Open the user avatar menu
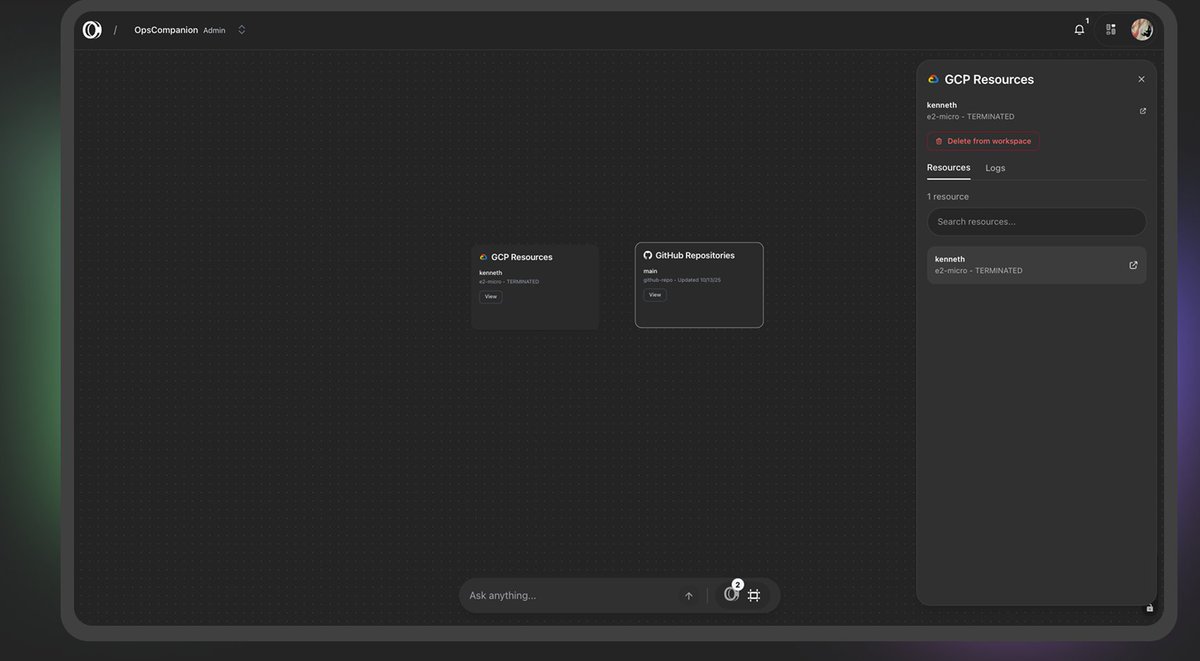The width and height of the screenshot is (1200, 661). 1142,30
